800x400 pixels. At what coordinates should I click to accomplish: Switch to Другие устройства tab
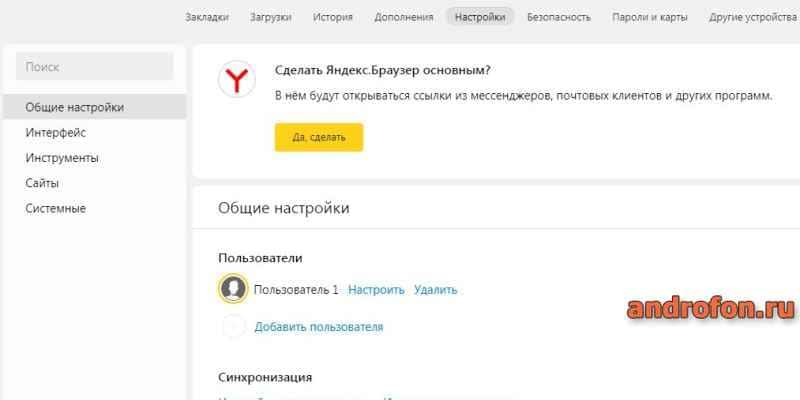753,17
